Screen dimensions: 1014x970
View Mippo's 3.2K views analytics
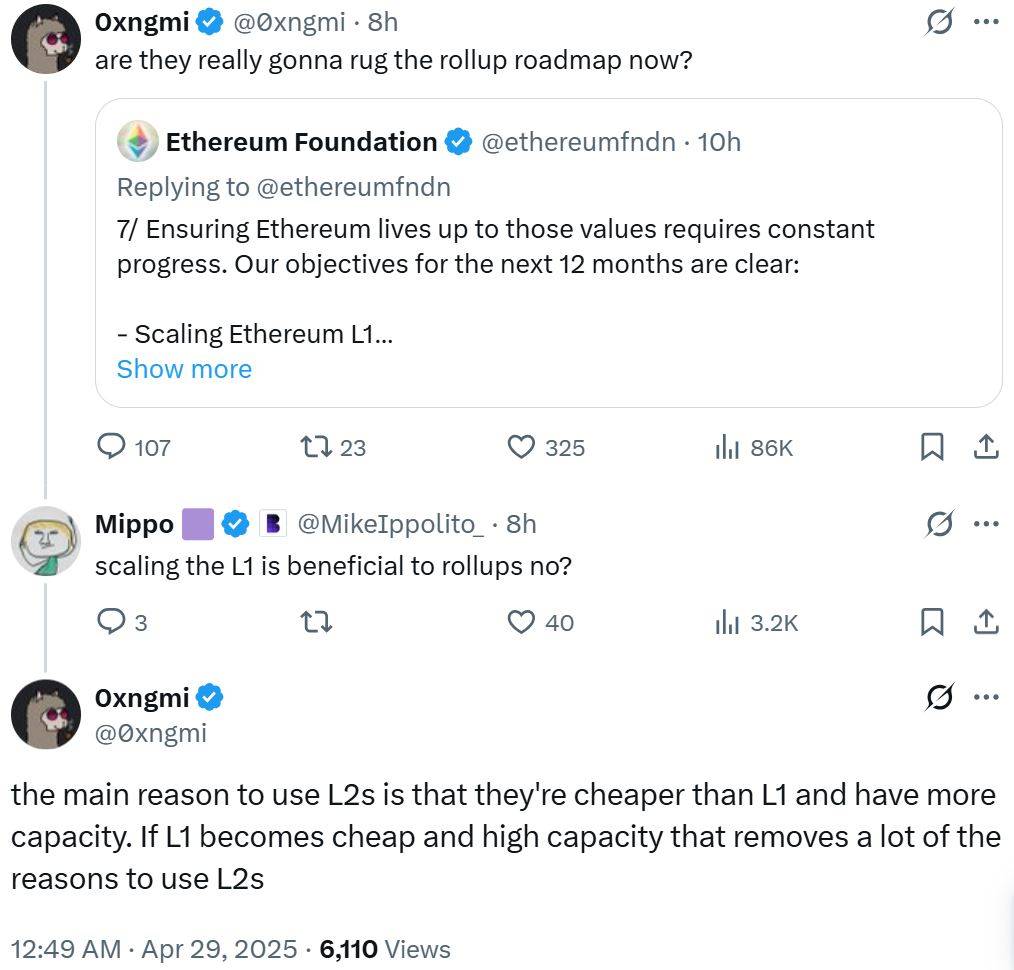(727, 622)
